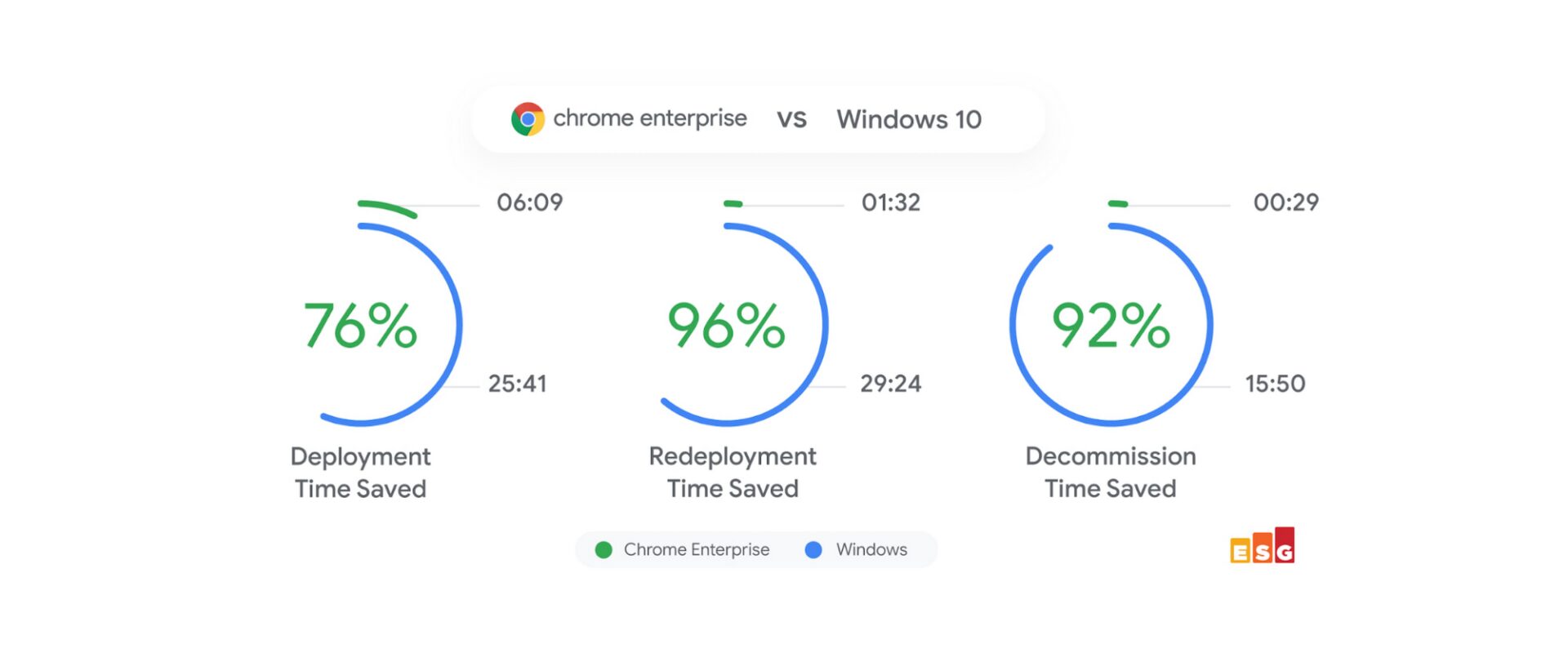Click the Chrome logo icon
The height and width of the screenshot is (653, 1568).
pos(528,119)
